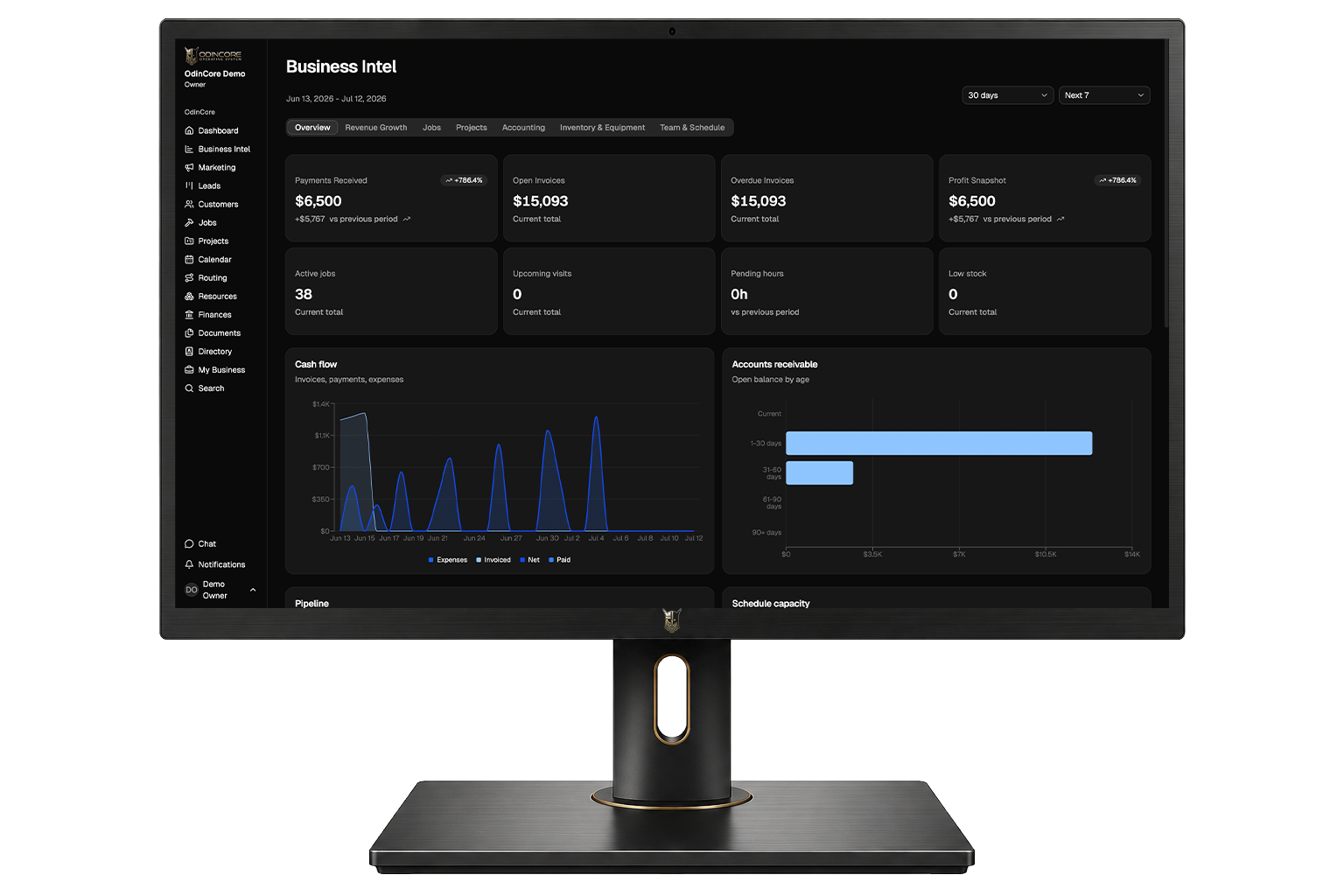Click the 'Cash flow' chart title
Viewport: 1344px width, 896px height.
pos(316,364)
